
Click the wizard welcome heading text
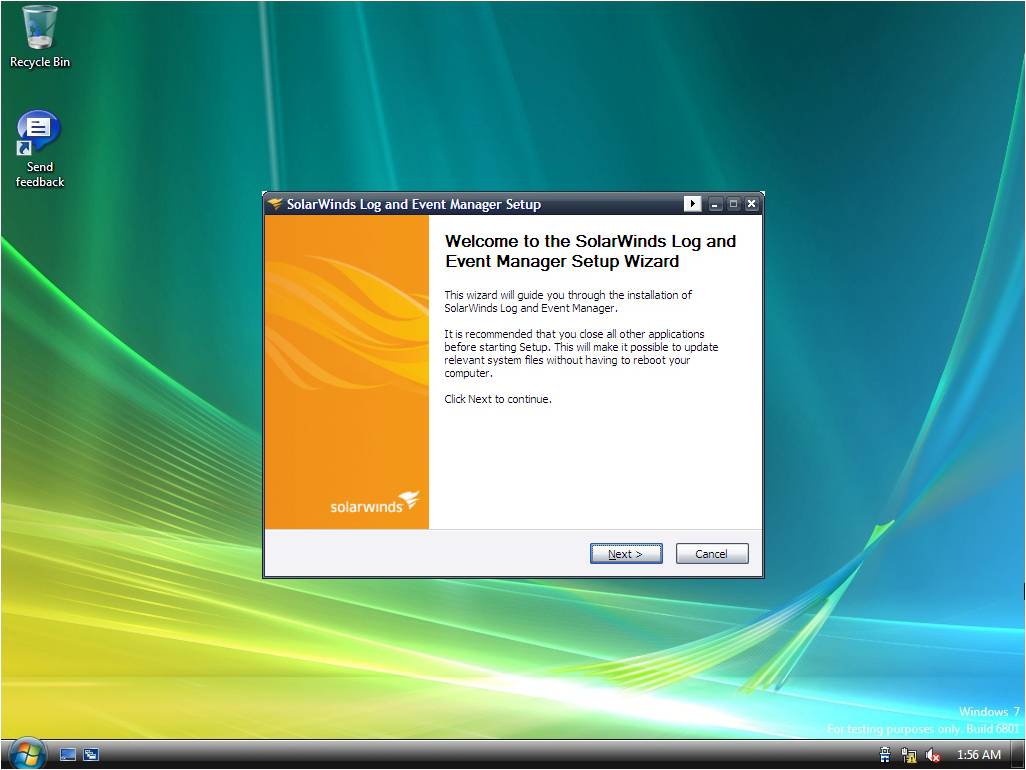pos(590,251)
